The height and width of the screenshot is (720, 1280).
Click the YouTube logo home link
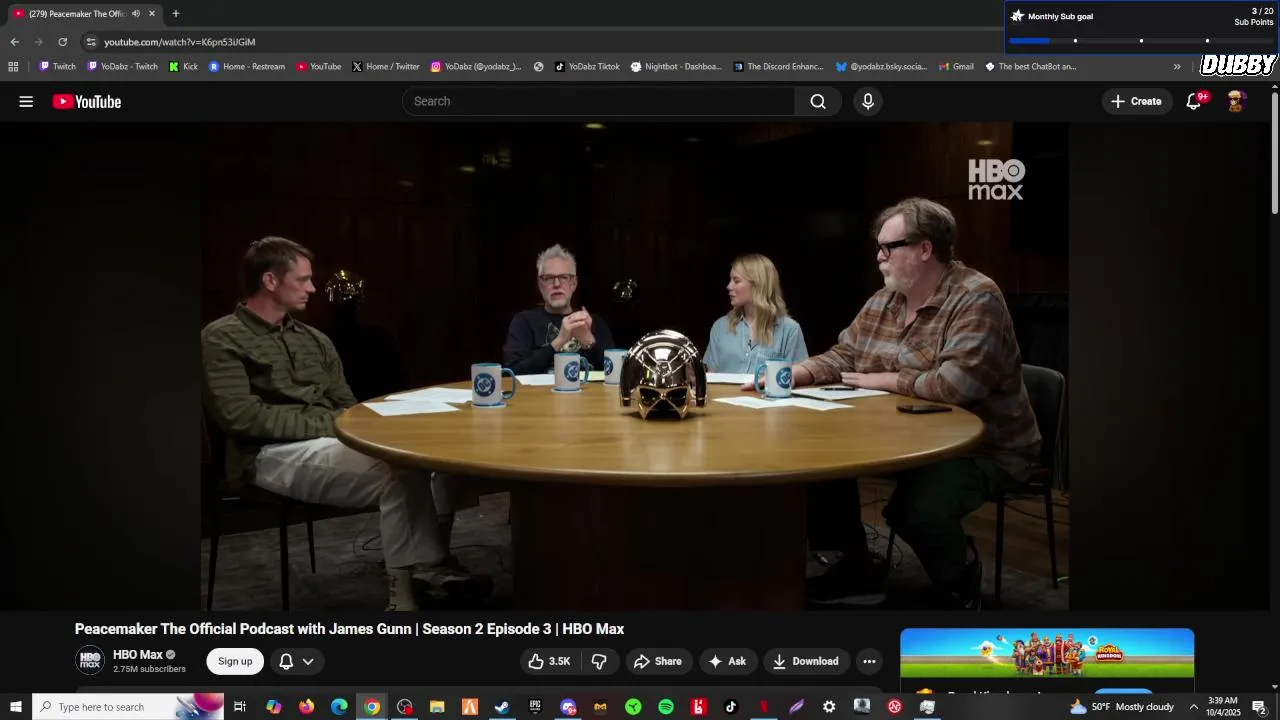click(87, 101)
